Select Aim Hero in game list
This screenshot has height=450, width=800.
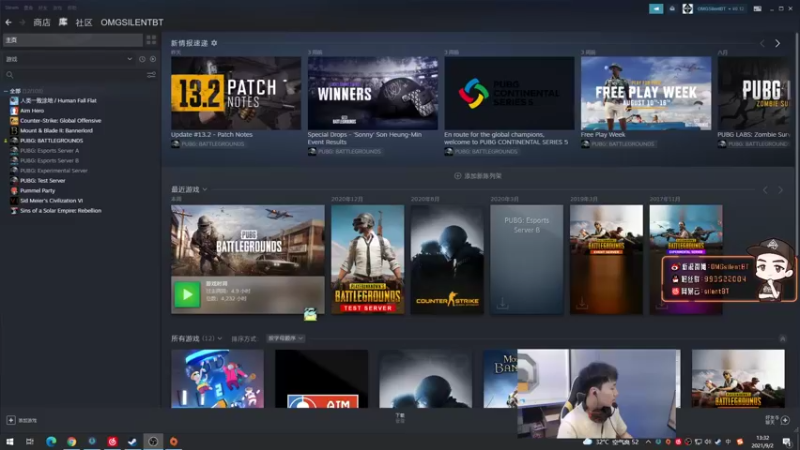(32, 110)
